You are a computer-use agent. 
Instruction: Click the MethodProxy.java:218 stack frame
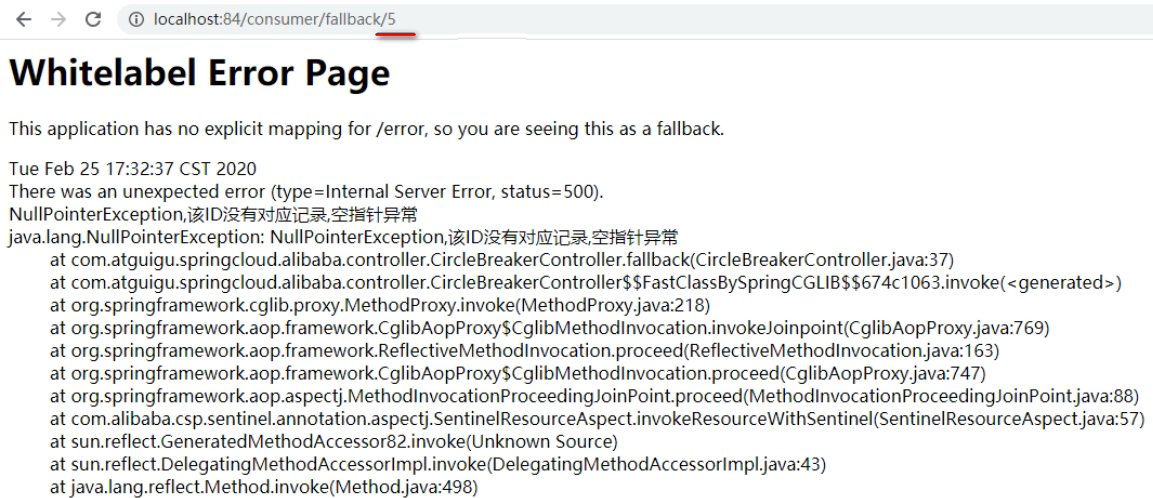pyautogui.click(x=380, y=305)
